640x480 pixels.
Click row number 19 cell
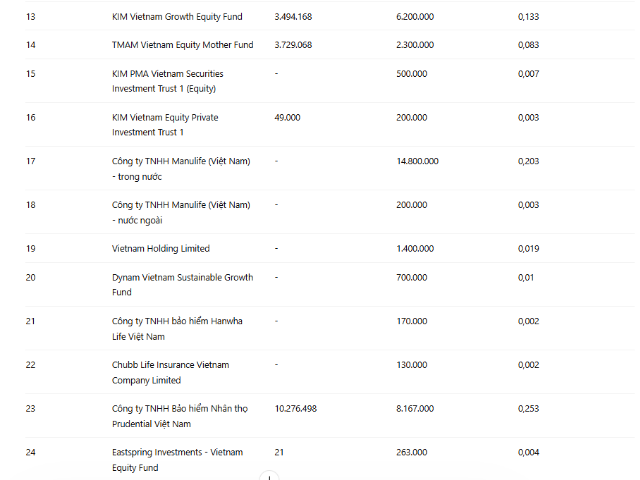point(31,248)
